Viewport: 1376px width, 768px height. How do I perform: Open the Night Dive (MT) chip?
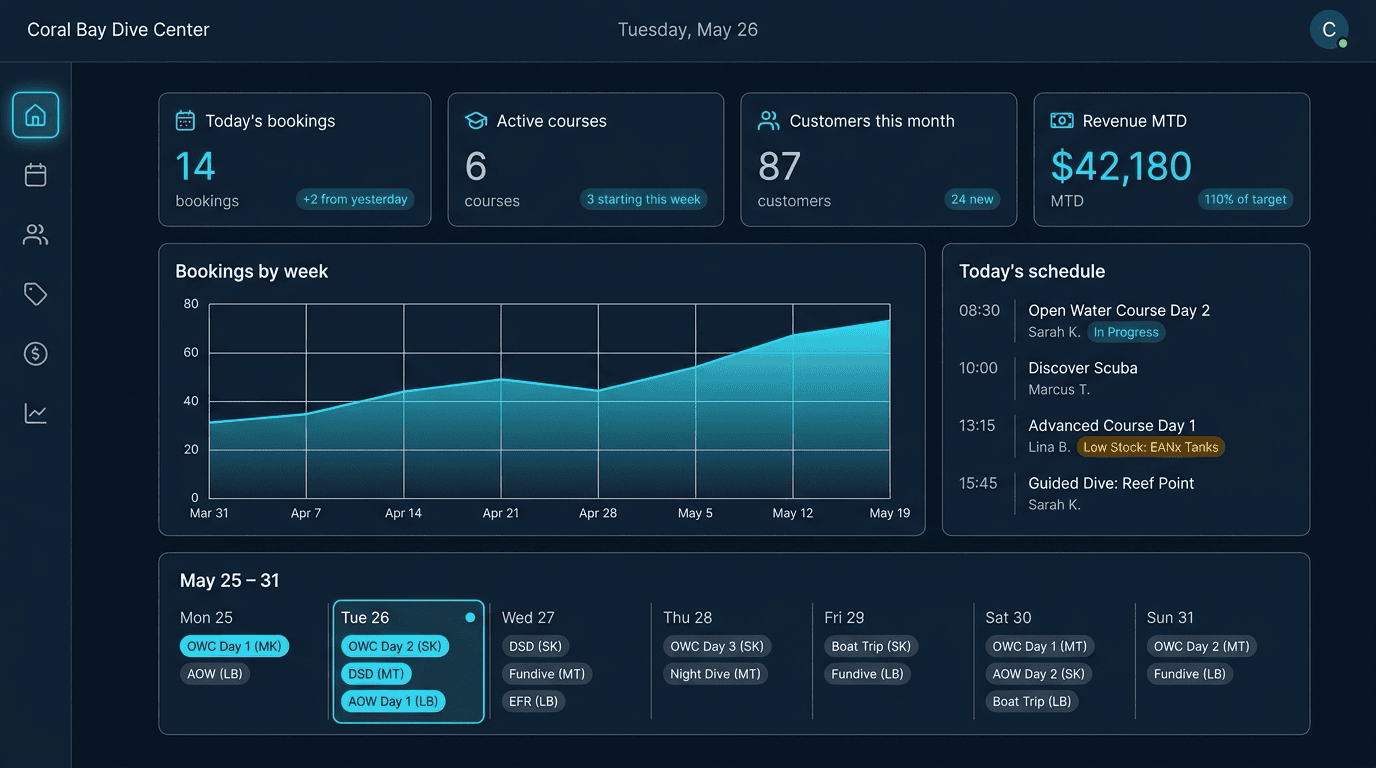(x=716, y=674)
